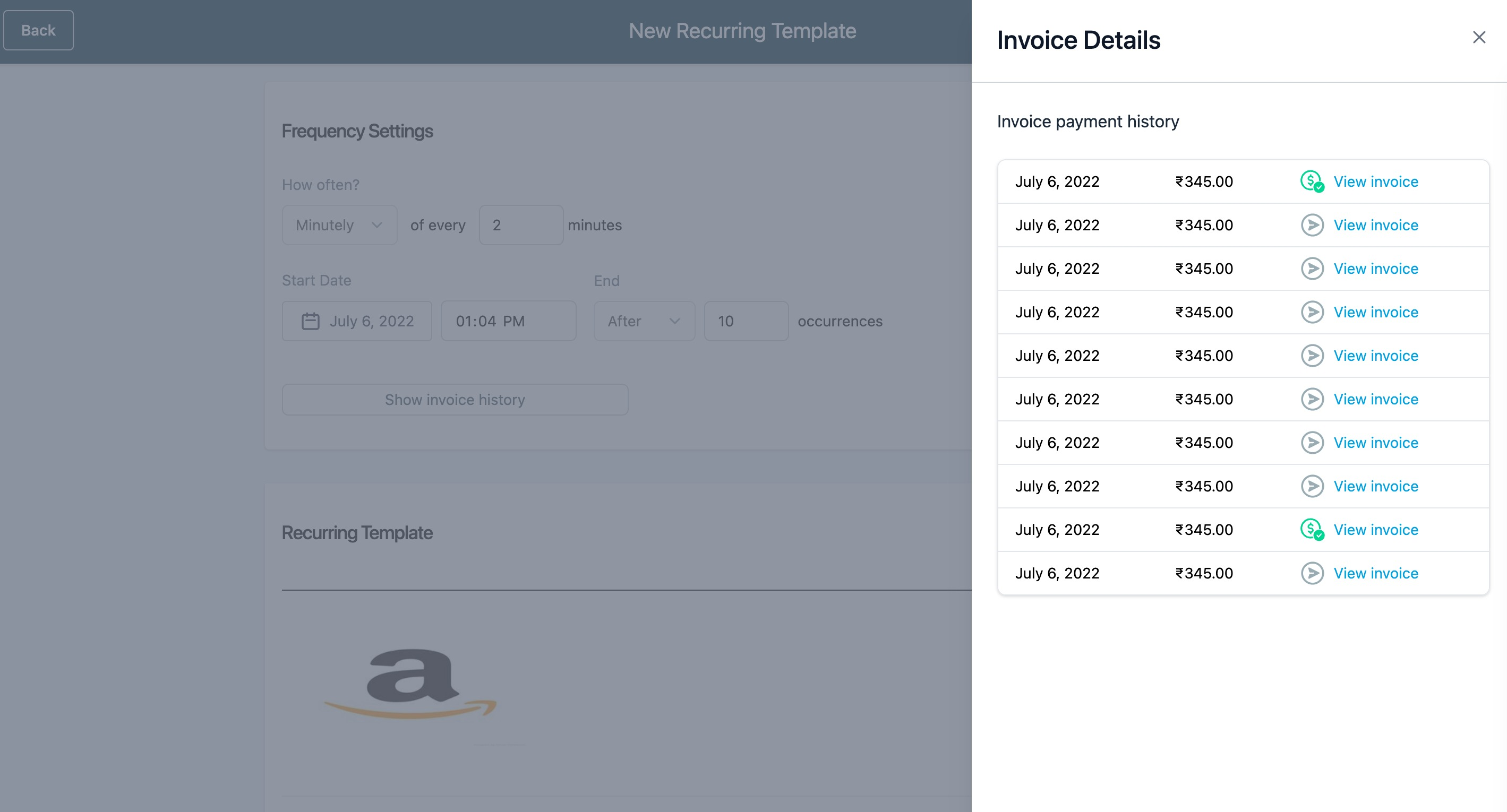Click the sent status icon in fifth invoice row
This screenshot has height=812, width=1507.
click(1312, 356)
